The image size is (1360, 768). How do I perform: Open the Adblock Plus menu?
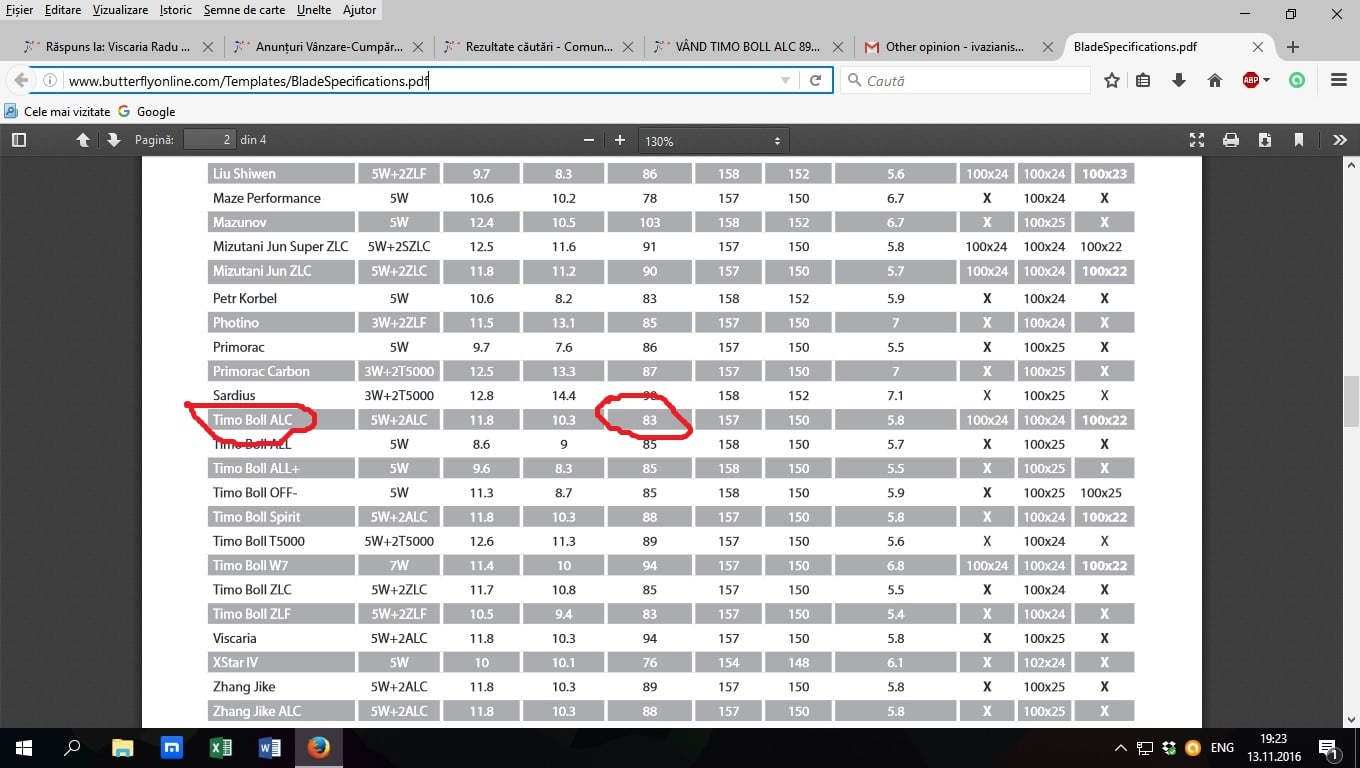(x=1256, y=81)
